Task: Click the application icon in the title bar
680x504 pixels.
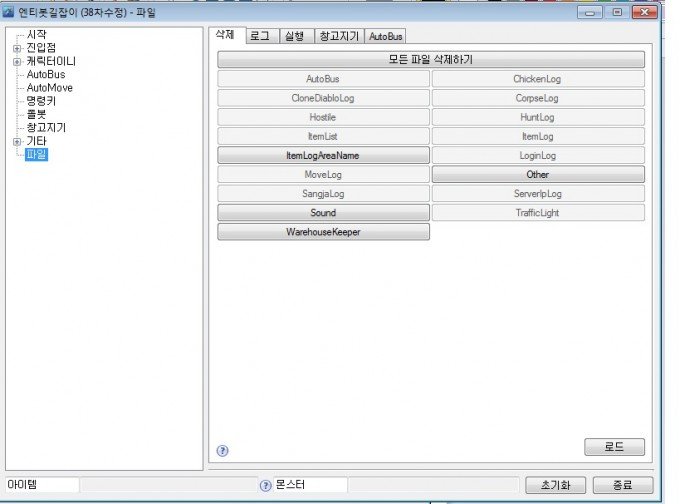Action: (x=8, y=12)
